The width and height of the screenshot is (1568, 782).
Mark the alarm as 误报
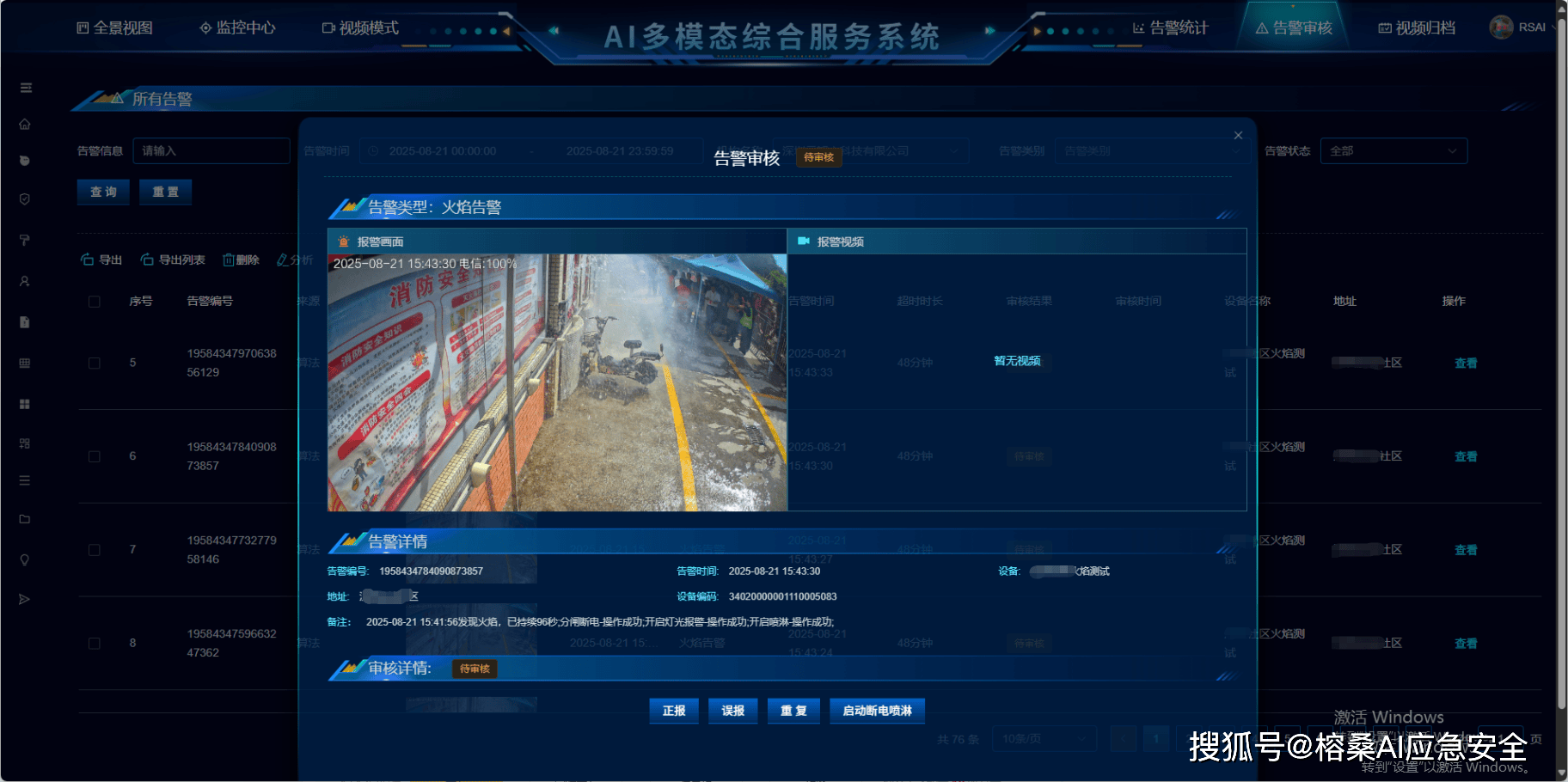coord(732,711)
